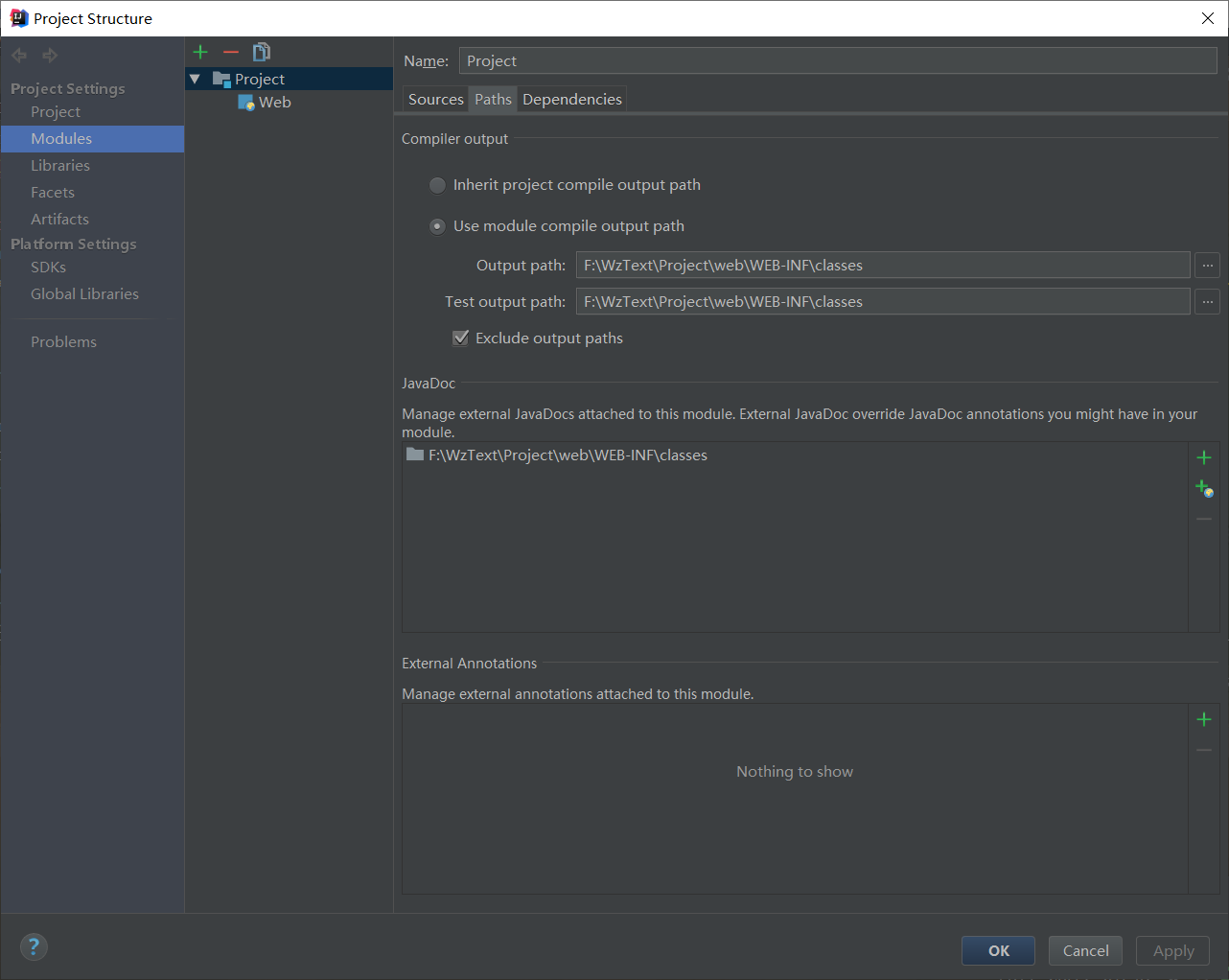Click the Apply button
Screen dimensions: 1229x980
pos(1173,950)
